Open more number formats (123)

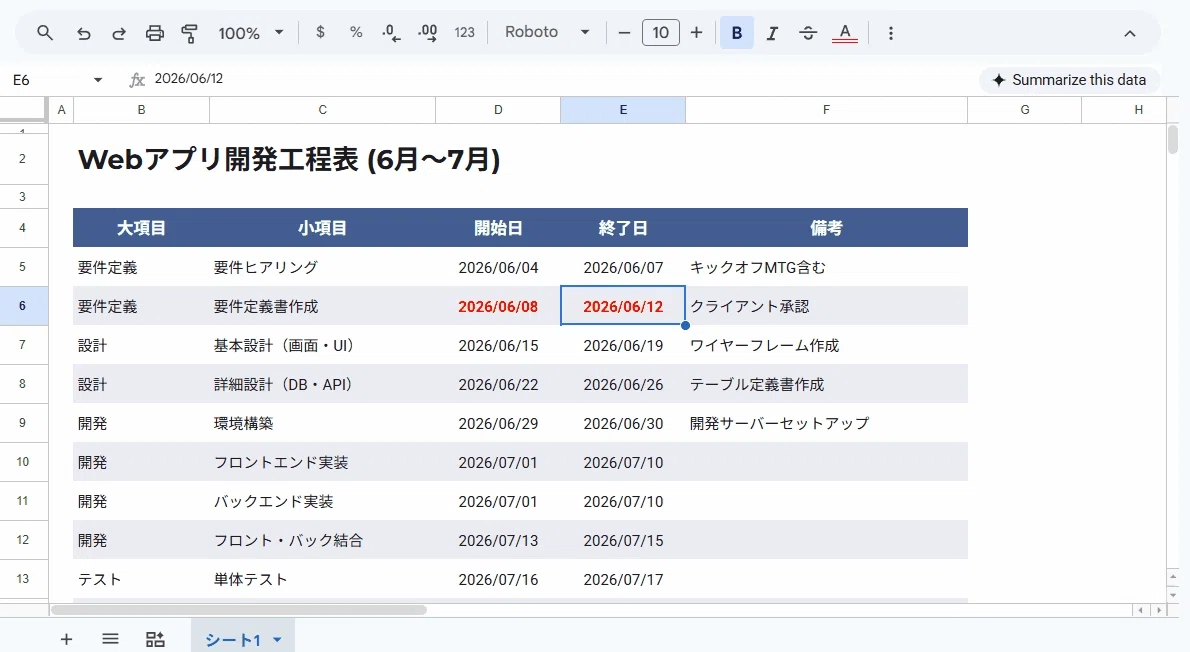[x=464, y=33]
